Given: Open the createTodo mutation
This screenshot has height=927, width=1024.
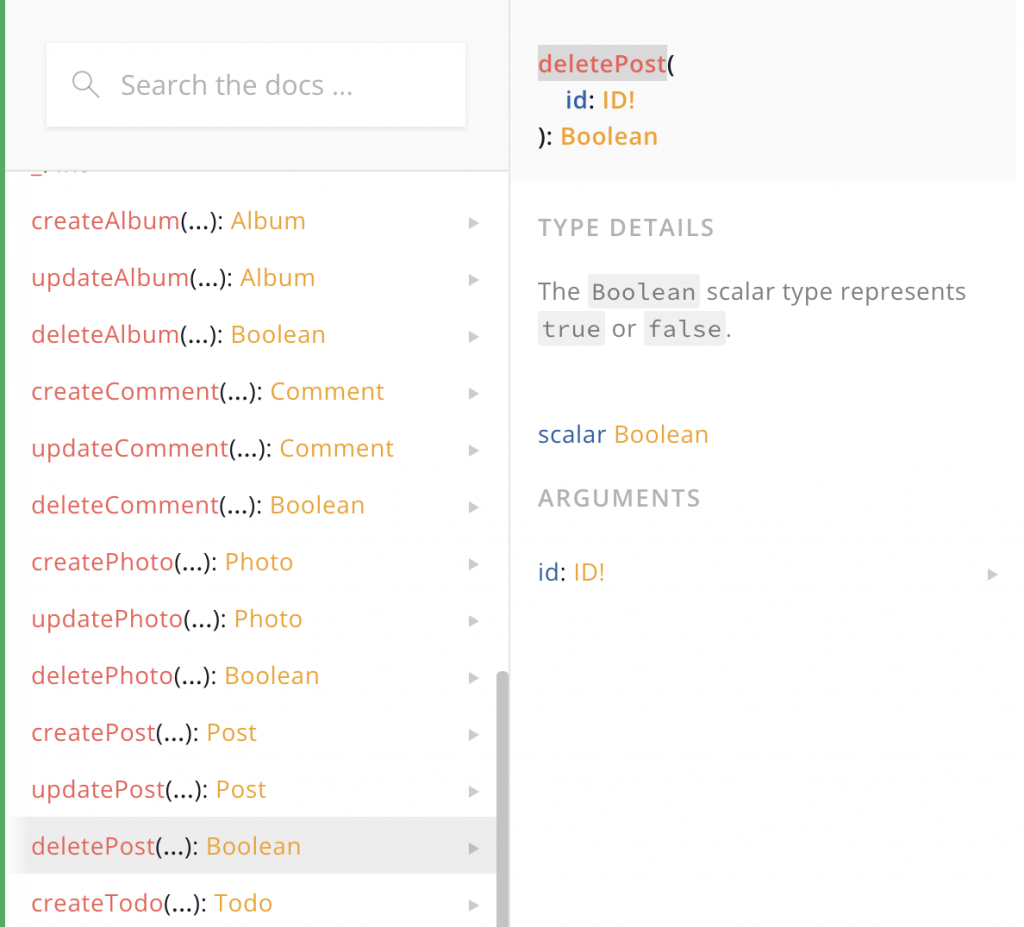Looking at the screenshot, I should [97, 904].
